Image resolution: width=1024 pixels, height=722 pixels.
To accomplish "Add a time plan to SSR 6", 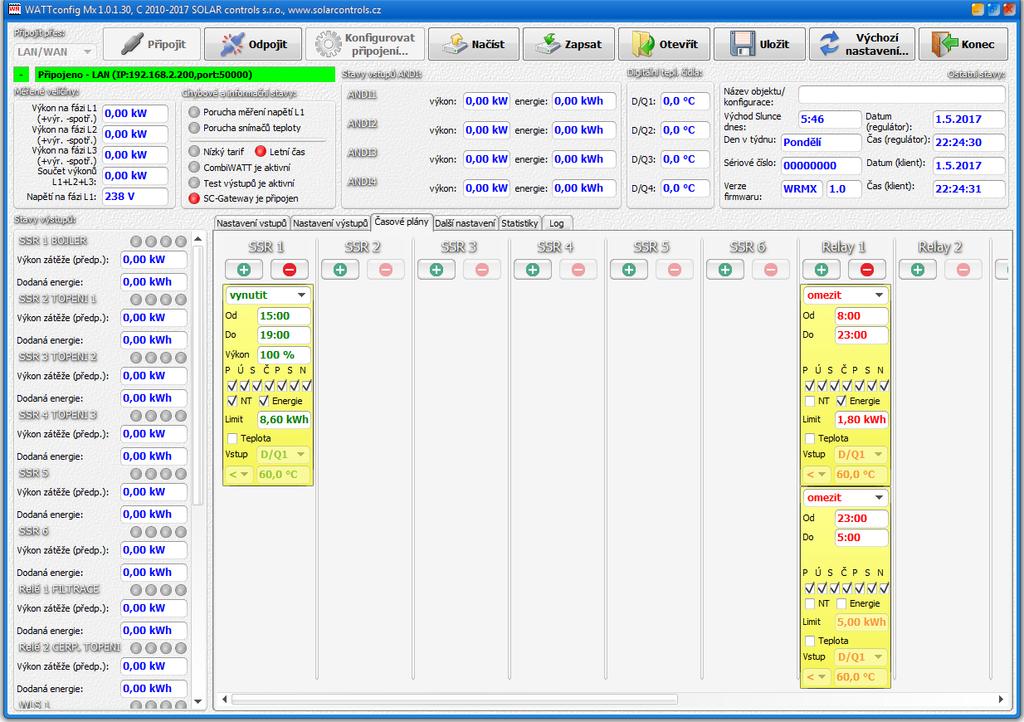I will click(725, 270).
